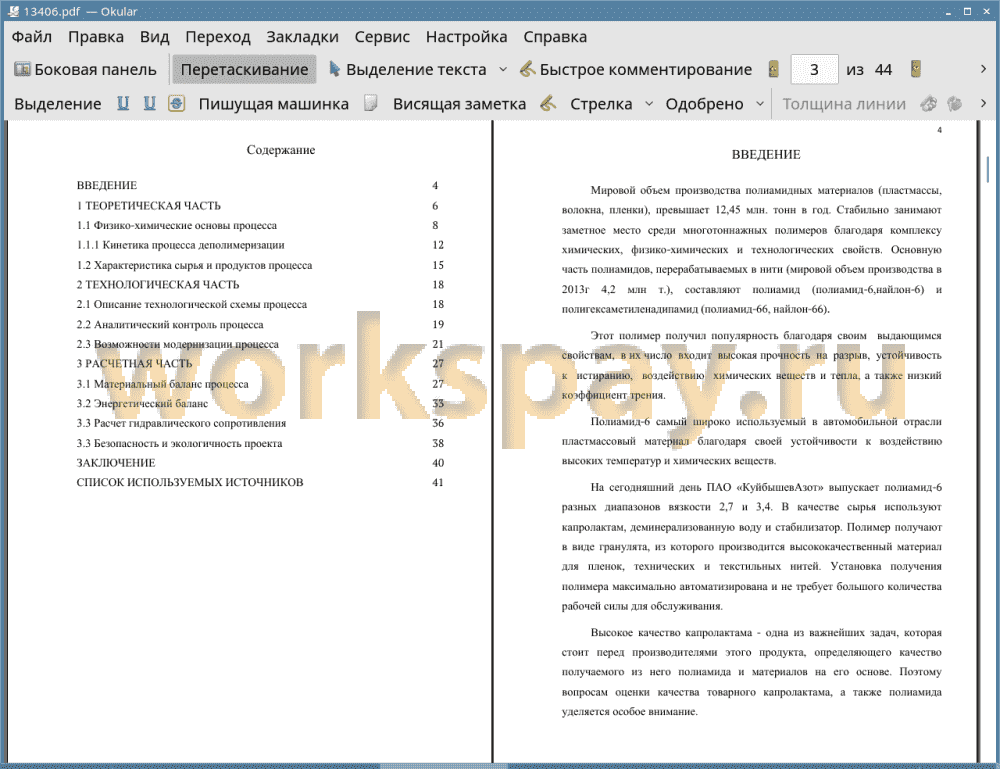1000x769 pixels.
Task: Switch to Перетаскивание browse mode
Action: pyautogui.click(x=244, y=70)
